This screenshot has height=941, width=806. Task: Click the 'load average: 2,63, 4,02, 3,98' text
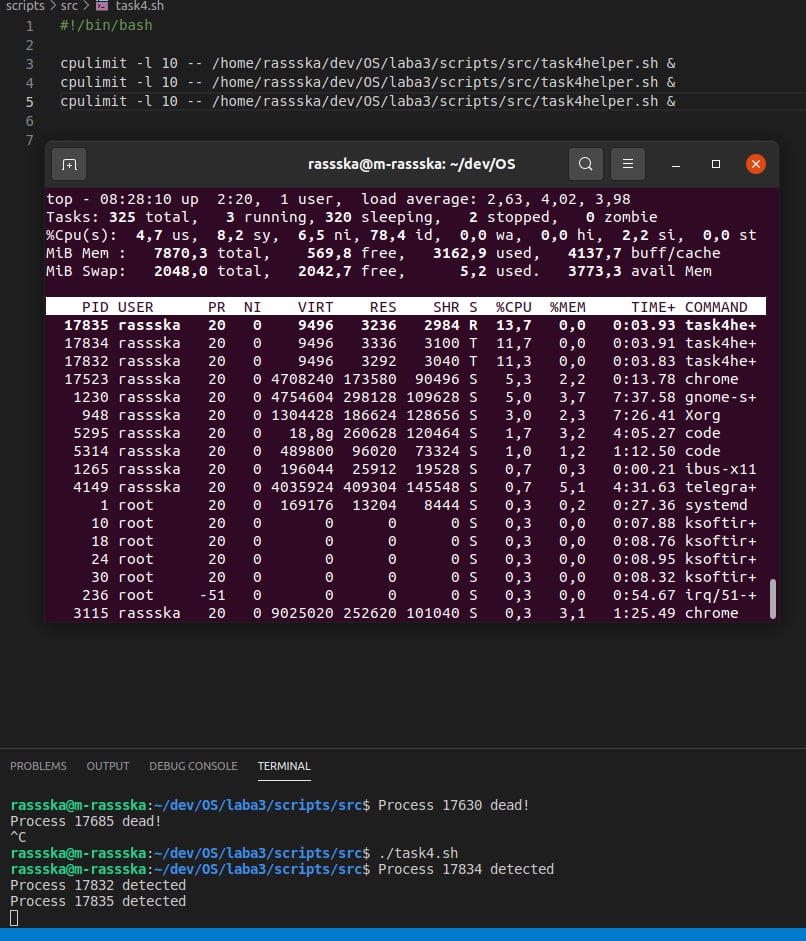(496, 199)
